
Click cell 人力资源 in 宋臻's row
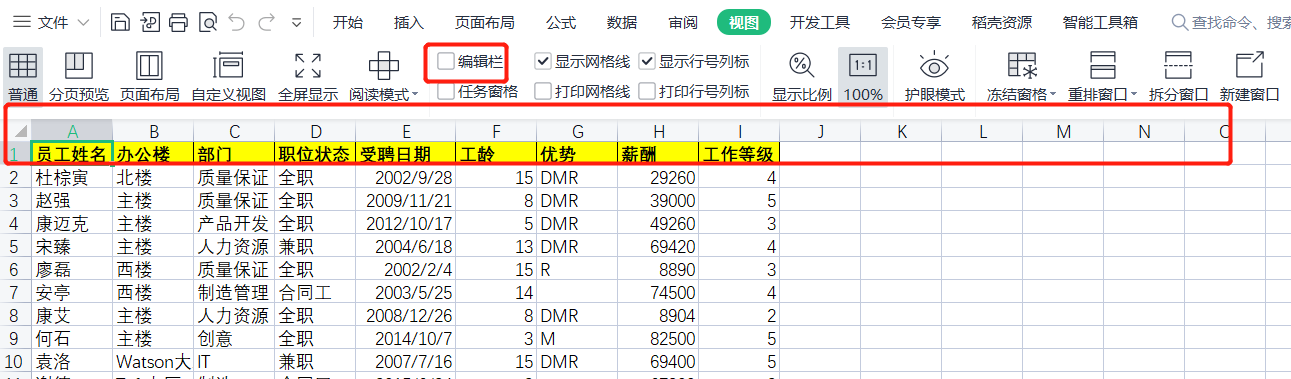tap(234, 246)
